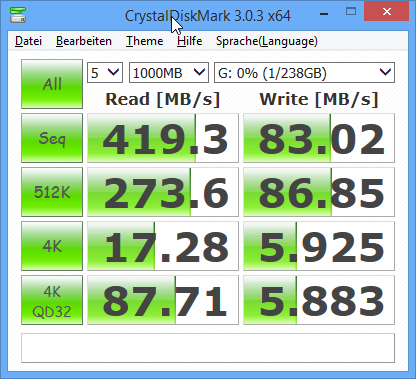Click the 4K read result 17.28
This screenshot has height=379, width=416.
tap(163, 246)
